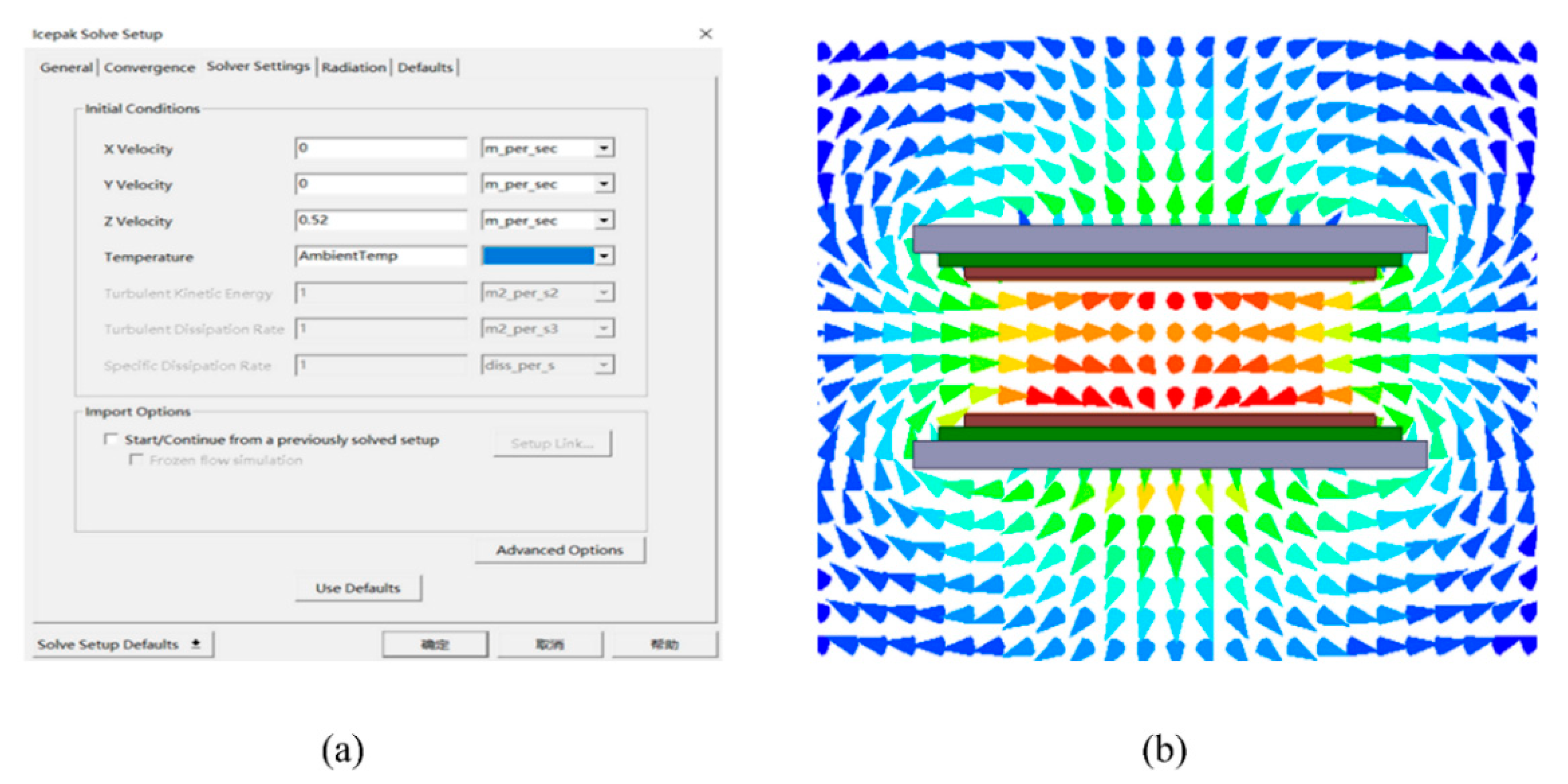Image resolution: width=1568 pixels, height=784 pixels.
Task: Go to the Defaults tab
Action: pyautogui.click(x=425, y=68)
